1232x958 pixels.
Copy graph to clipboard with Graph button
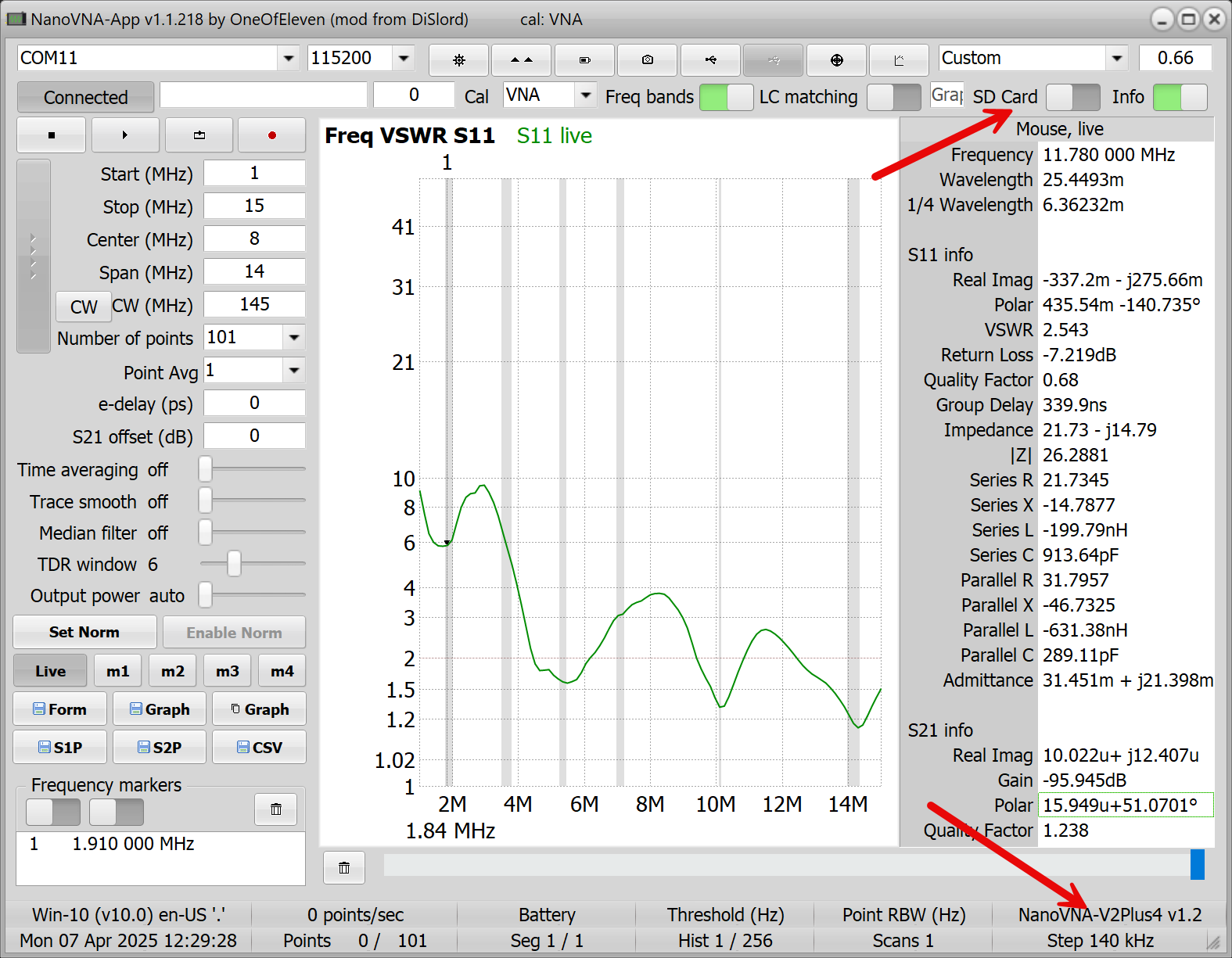[259, 709]
